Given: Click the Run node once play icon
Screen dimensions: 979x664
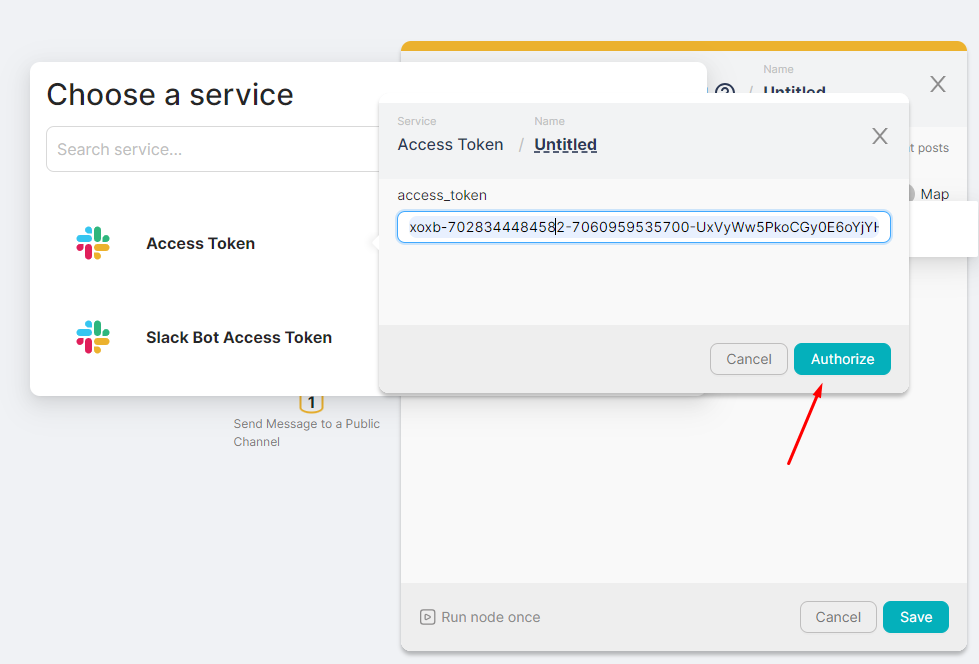Looking at the screenshot, I should 427,617.
